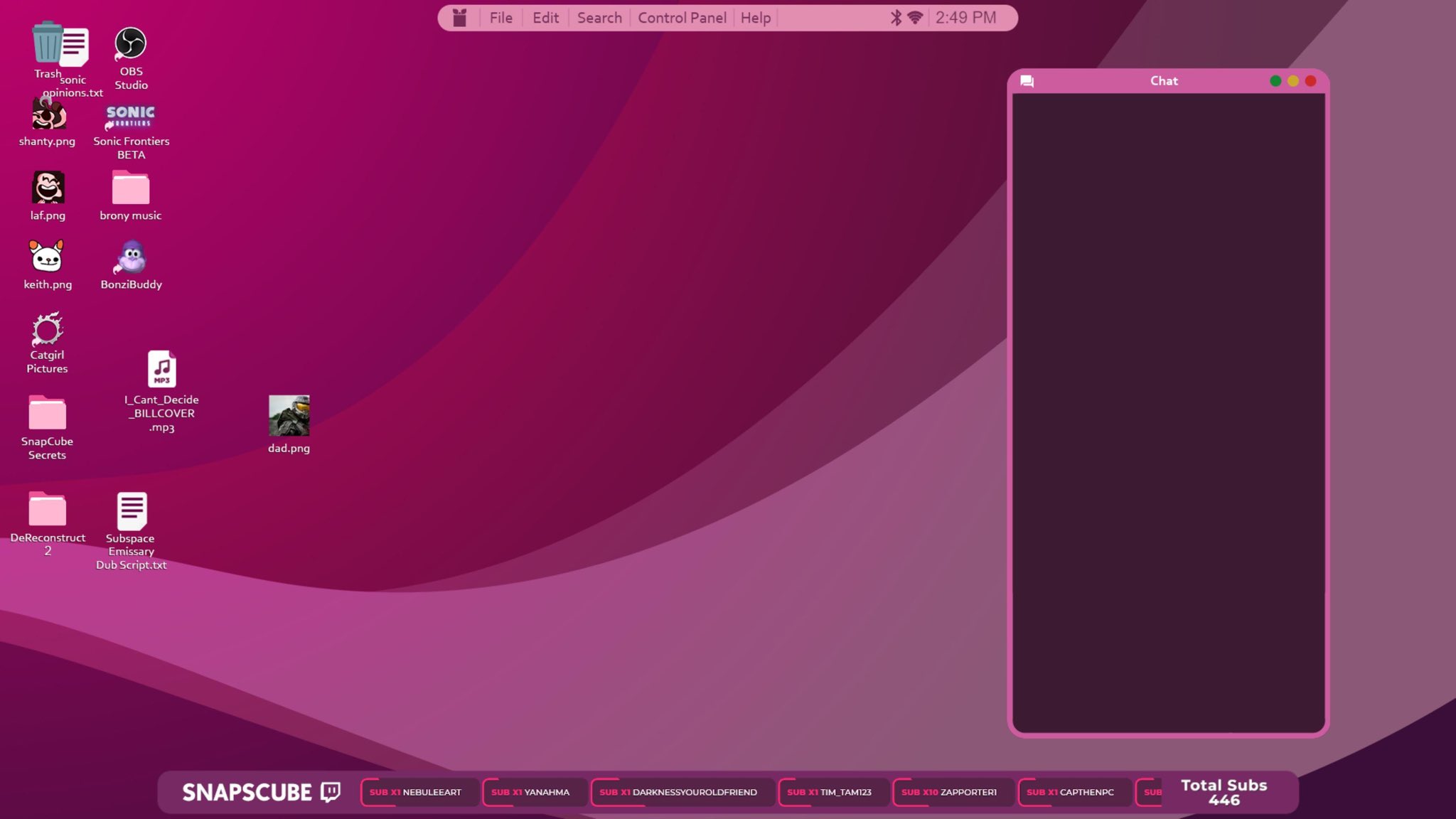Viewport: 1456px width, 819px height.
Task: Click the Twitch logo icon
Action: 331,792
